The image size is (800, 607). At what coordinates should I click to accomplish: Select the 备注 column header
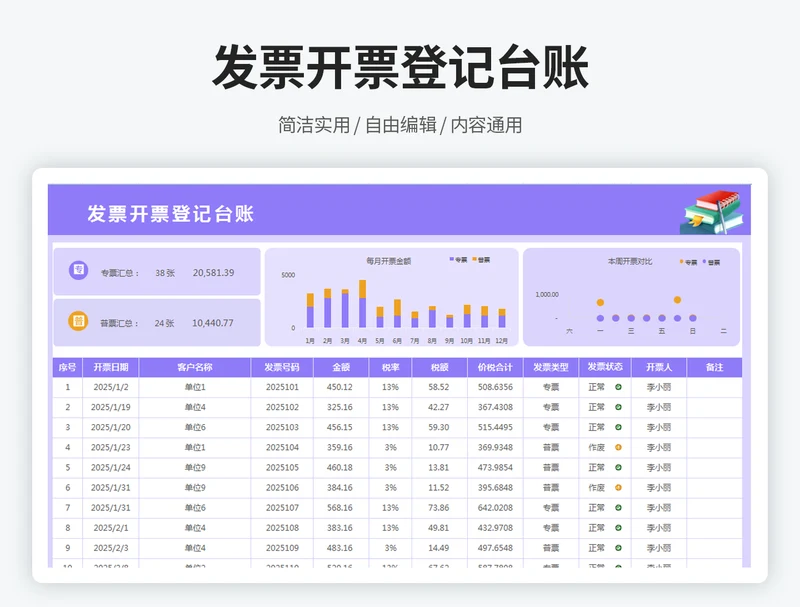pos(714,367)
